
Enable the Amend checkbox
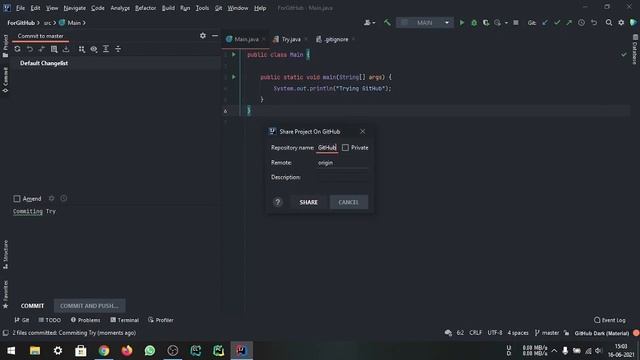click(17, 199)
